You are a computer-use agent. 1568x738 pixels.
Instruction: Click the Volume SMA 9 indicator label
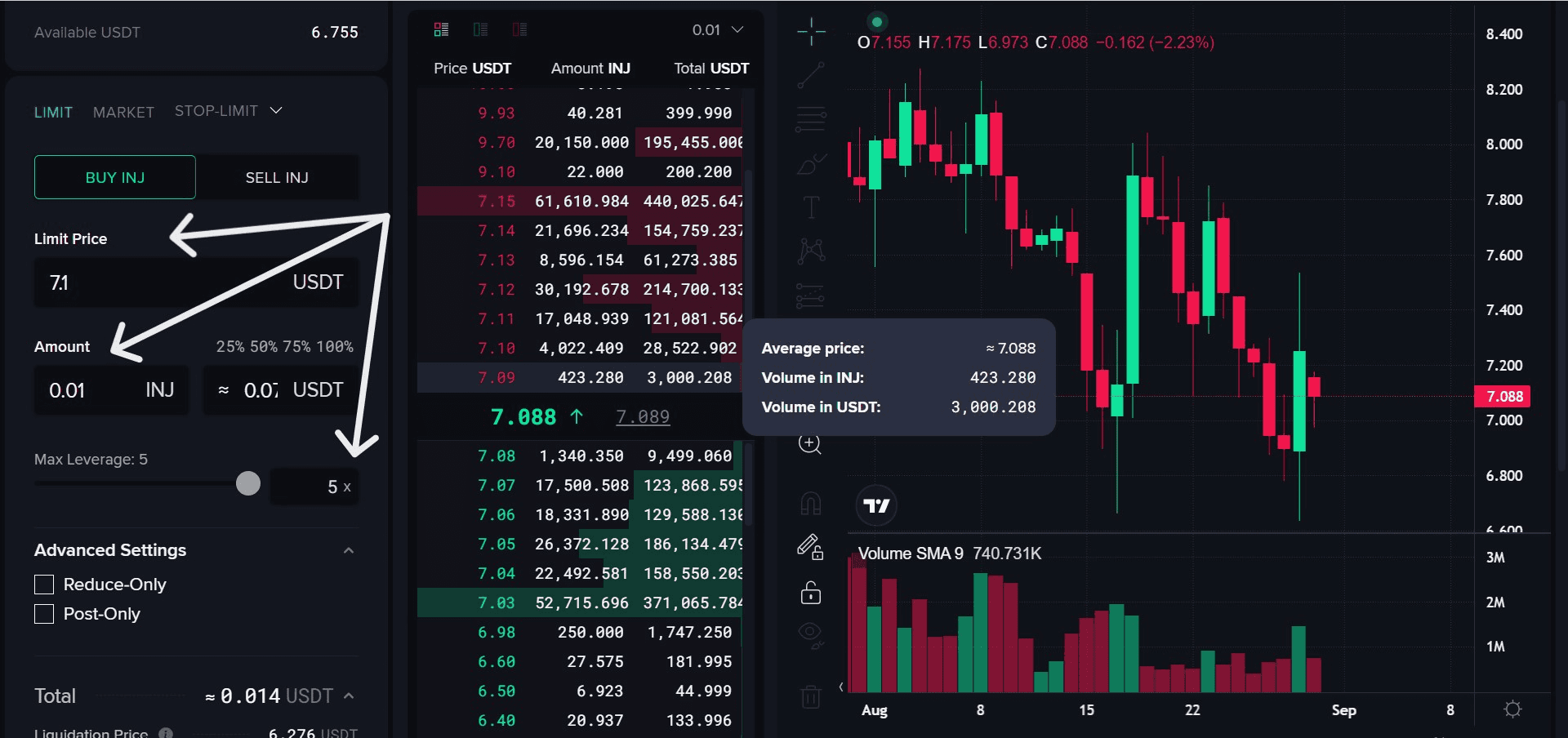tap(911, 553)
